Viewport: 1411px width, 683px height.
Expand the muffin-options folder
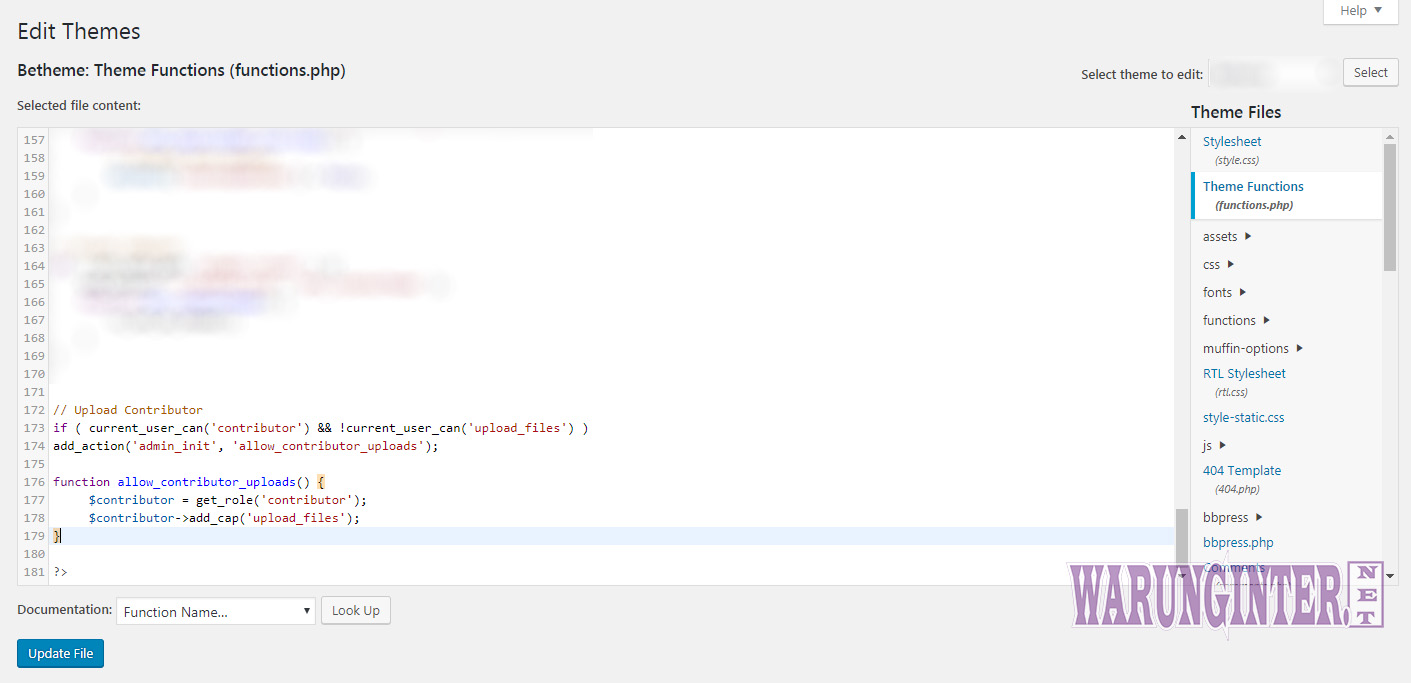point(1253,349)
